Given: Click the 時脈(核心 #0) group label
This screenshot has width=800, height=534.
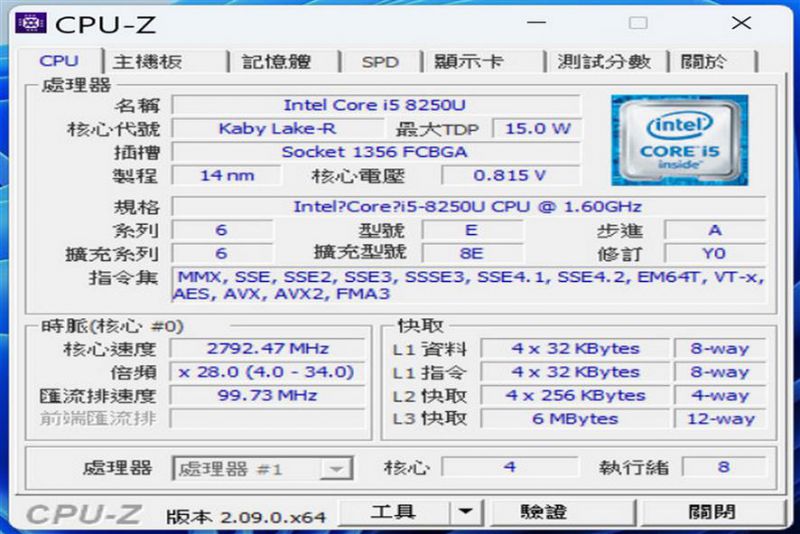Looking at the screenshot, I should [112, 326].
